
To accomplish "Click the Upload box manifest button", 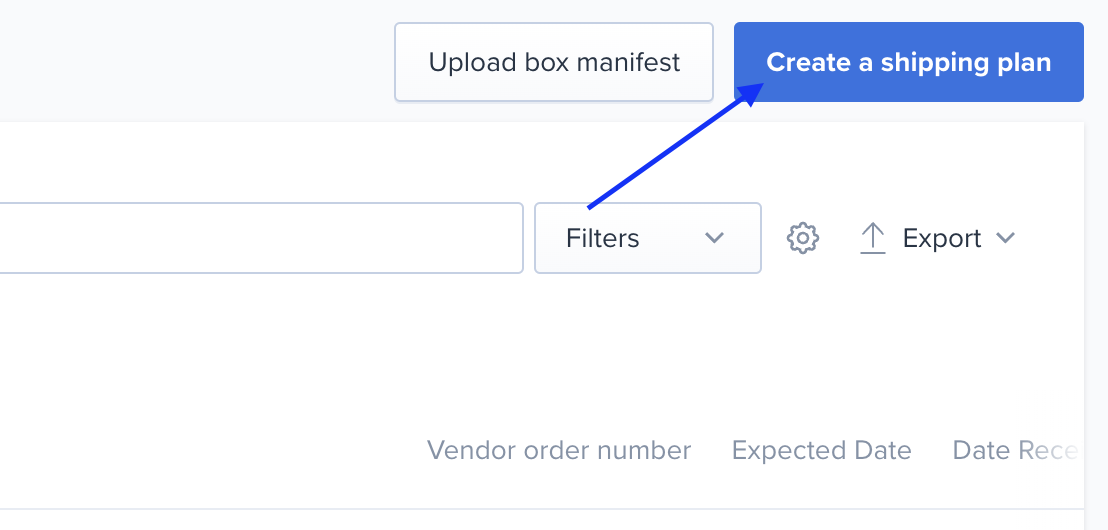I will coord(554,62).
